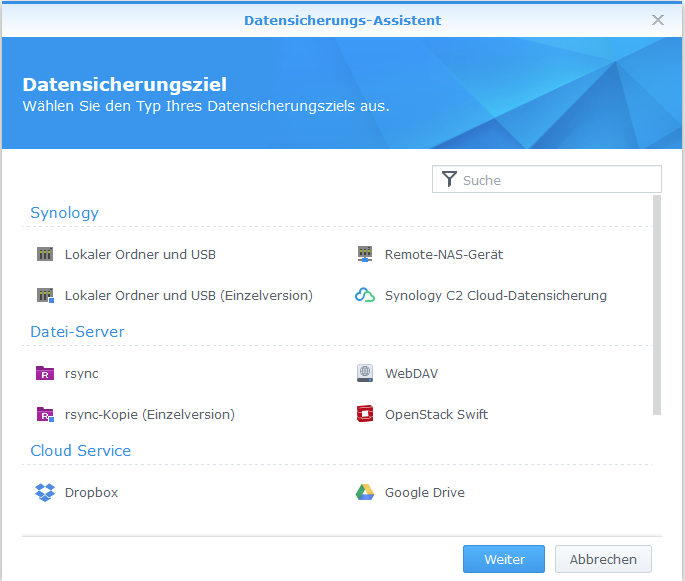
Task: Click the Abbrechen button
Action: tap(603, 559)
